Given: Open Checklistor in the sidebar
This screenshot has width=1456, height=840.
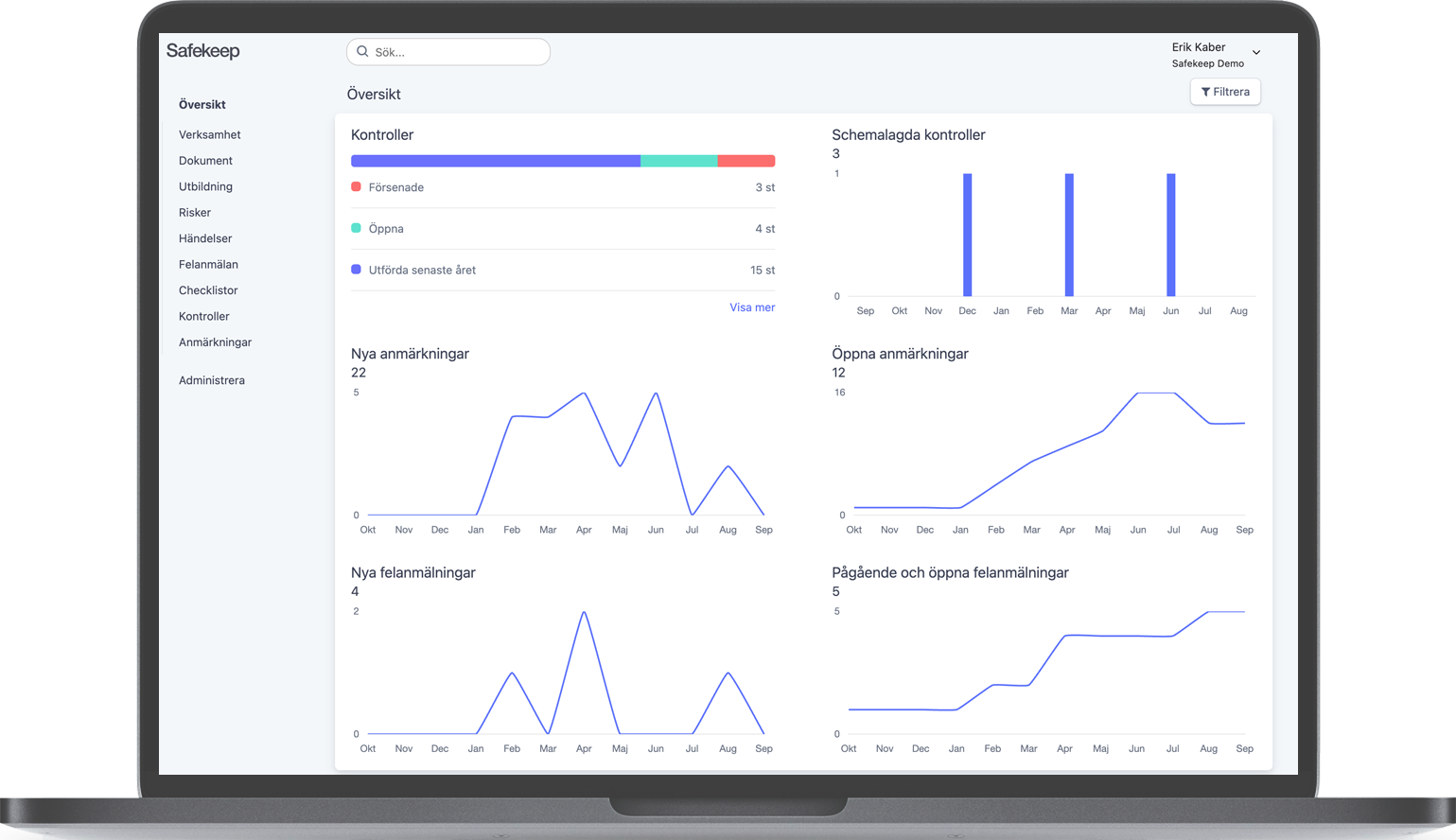Looking at the screenshot, I should pos(208,290).
